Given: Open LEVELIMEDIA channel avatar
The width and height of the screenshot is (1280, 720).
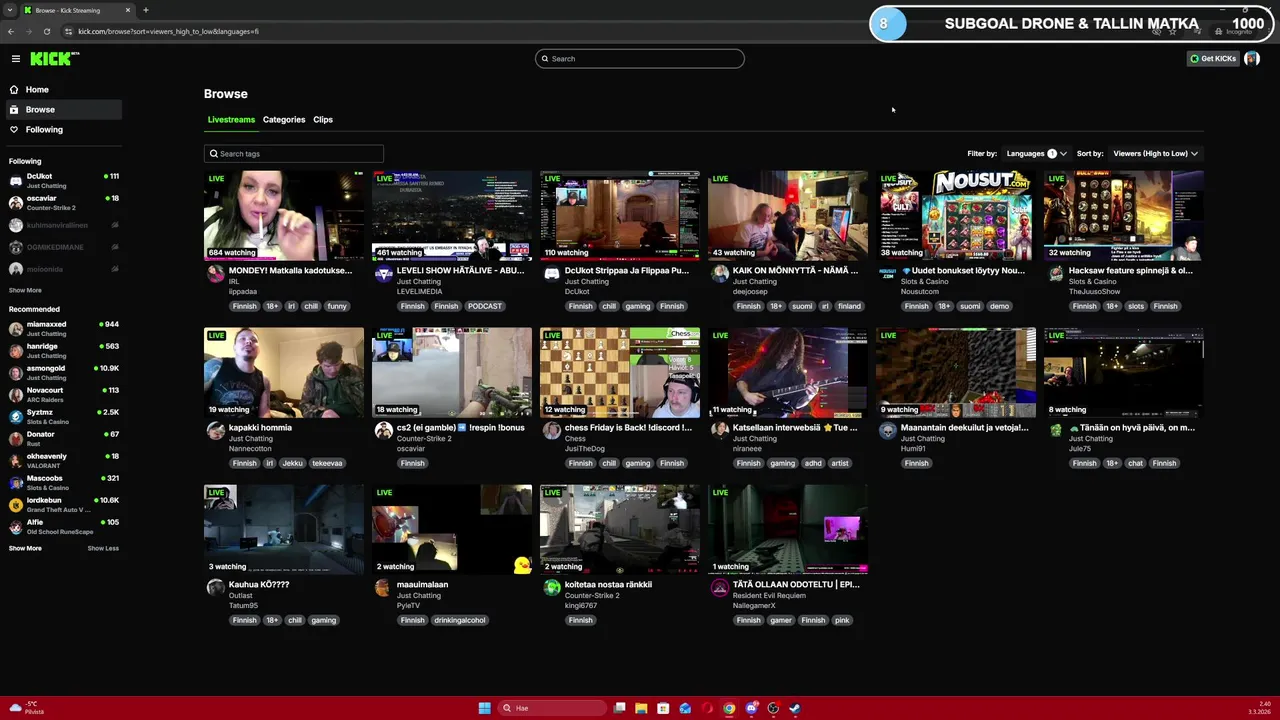Looking at the screenshot, I should click(x=383, y=274).
